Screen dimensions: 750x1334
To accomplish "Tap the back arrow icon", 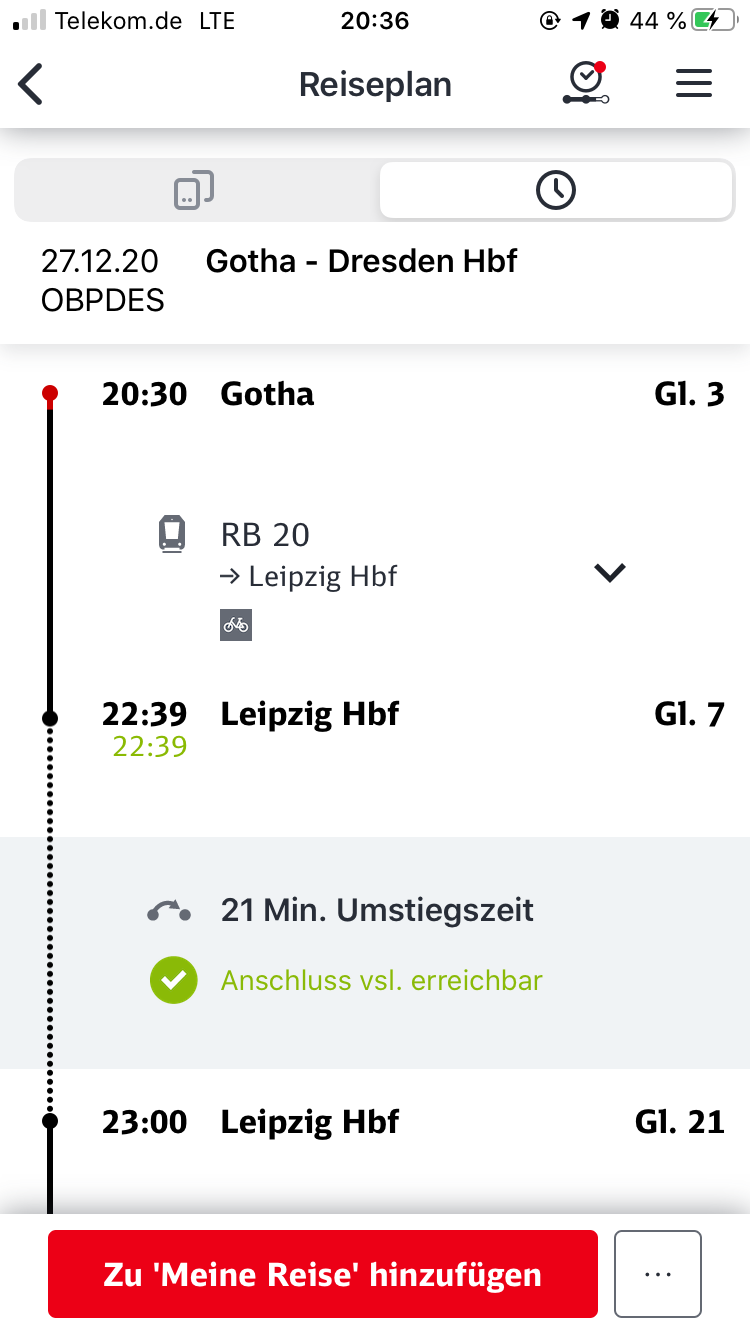I will tap(32, 84).
